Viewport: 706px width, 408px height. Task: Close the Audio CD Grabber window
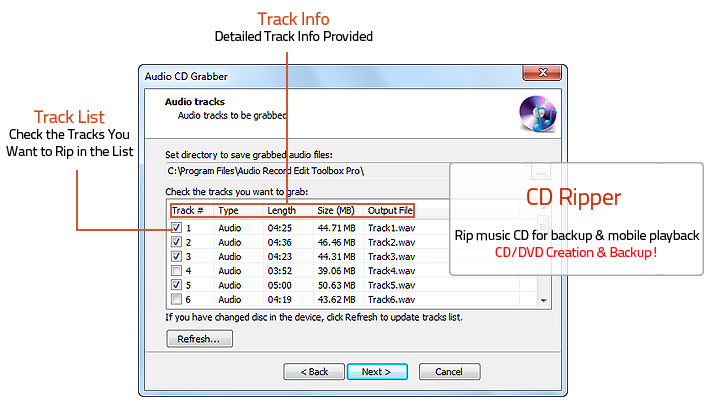click(x=542, y=73)
